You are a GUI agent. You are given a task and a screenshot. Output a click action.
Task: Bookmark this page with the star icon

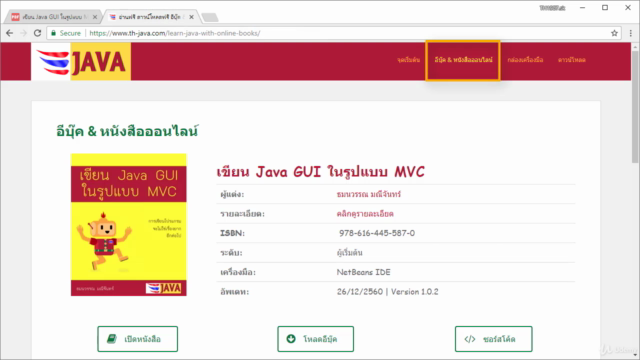point(614,33)
